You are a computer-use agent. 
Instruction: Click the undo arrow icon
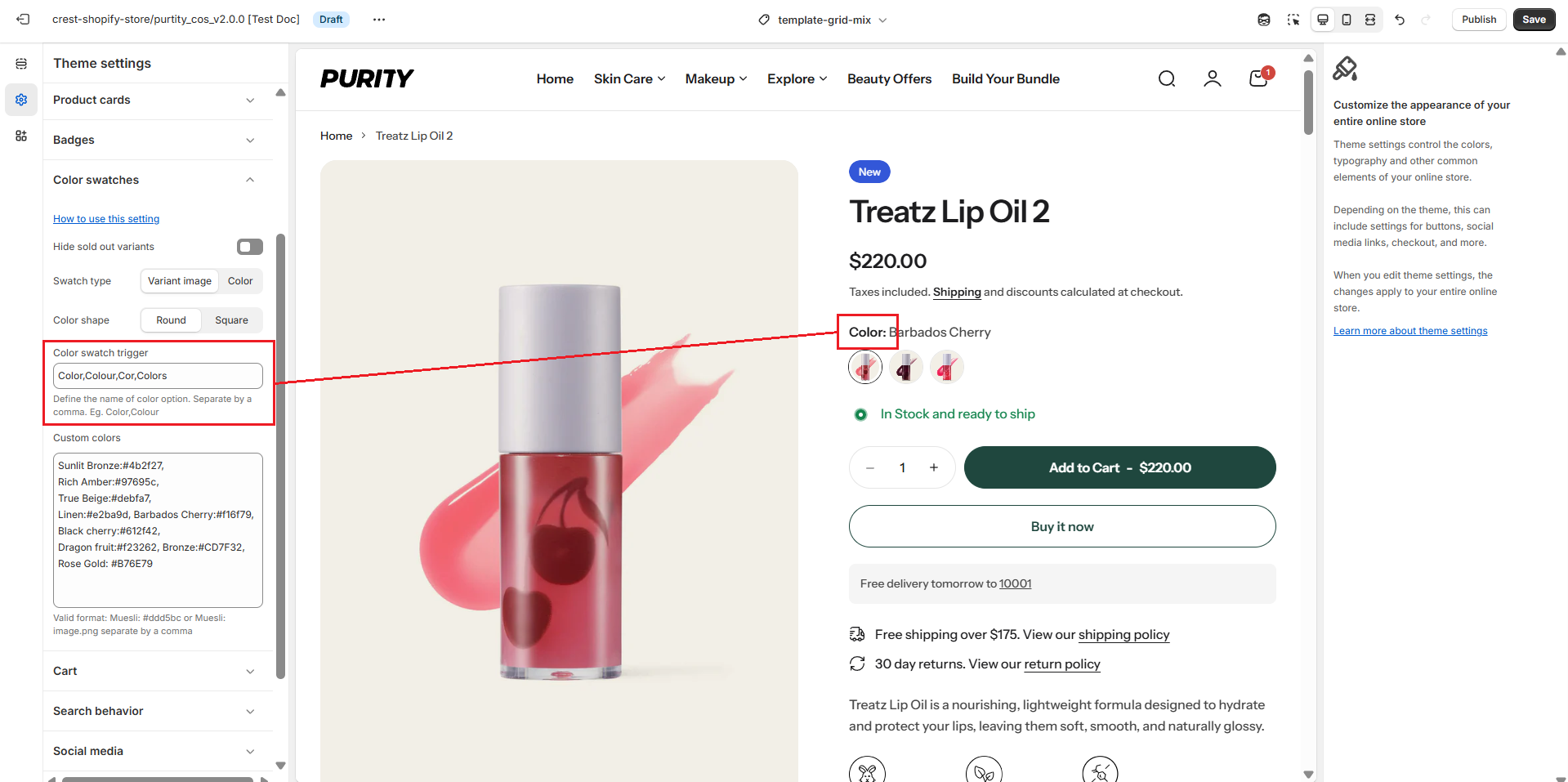click(x=1400, y=20)
